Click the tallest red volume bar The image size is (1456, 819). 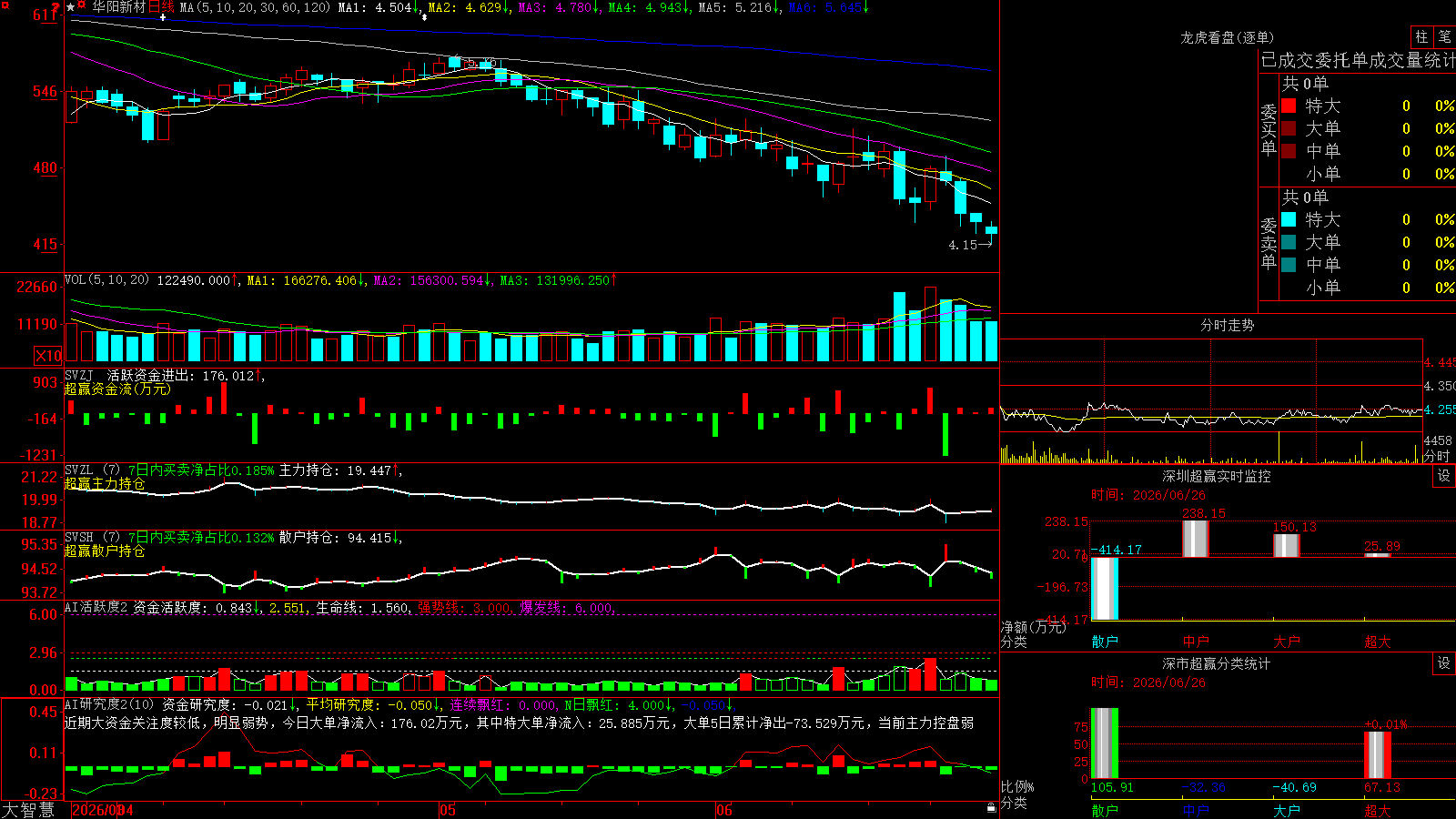pos(930,325)
